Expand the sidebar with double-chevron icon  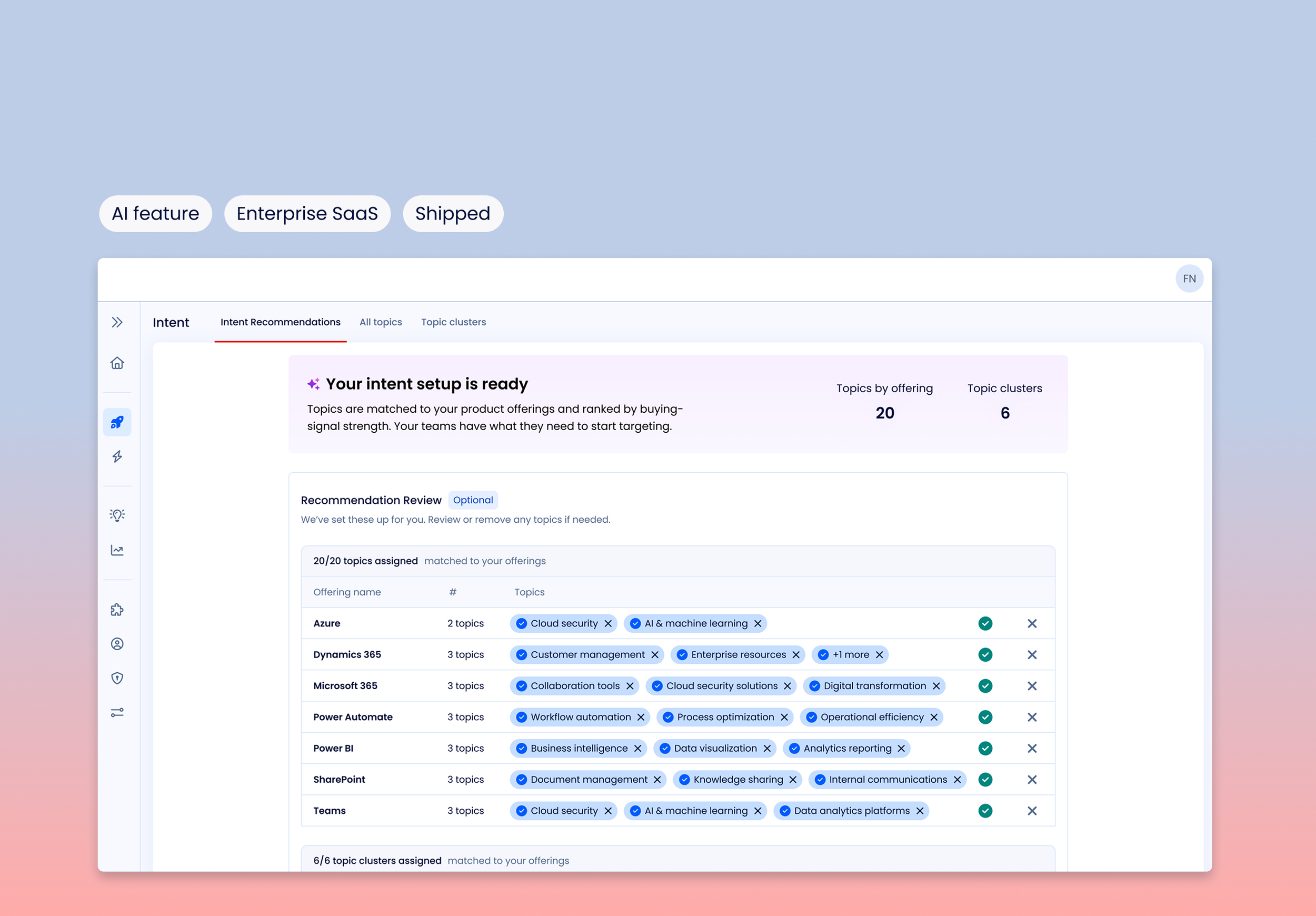pos(117,322)
